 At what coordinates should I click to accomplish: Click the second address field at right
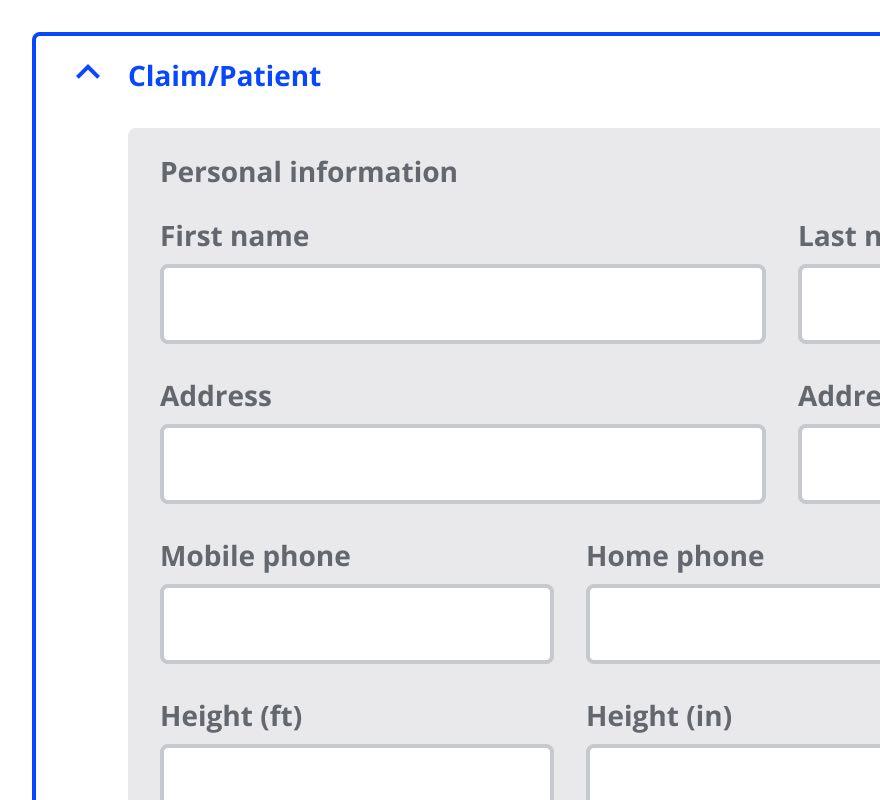840,464
